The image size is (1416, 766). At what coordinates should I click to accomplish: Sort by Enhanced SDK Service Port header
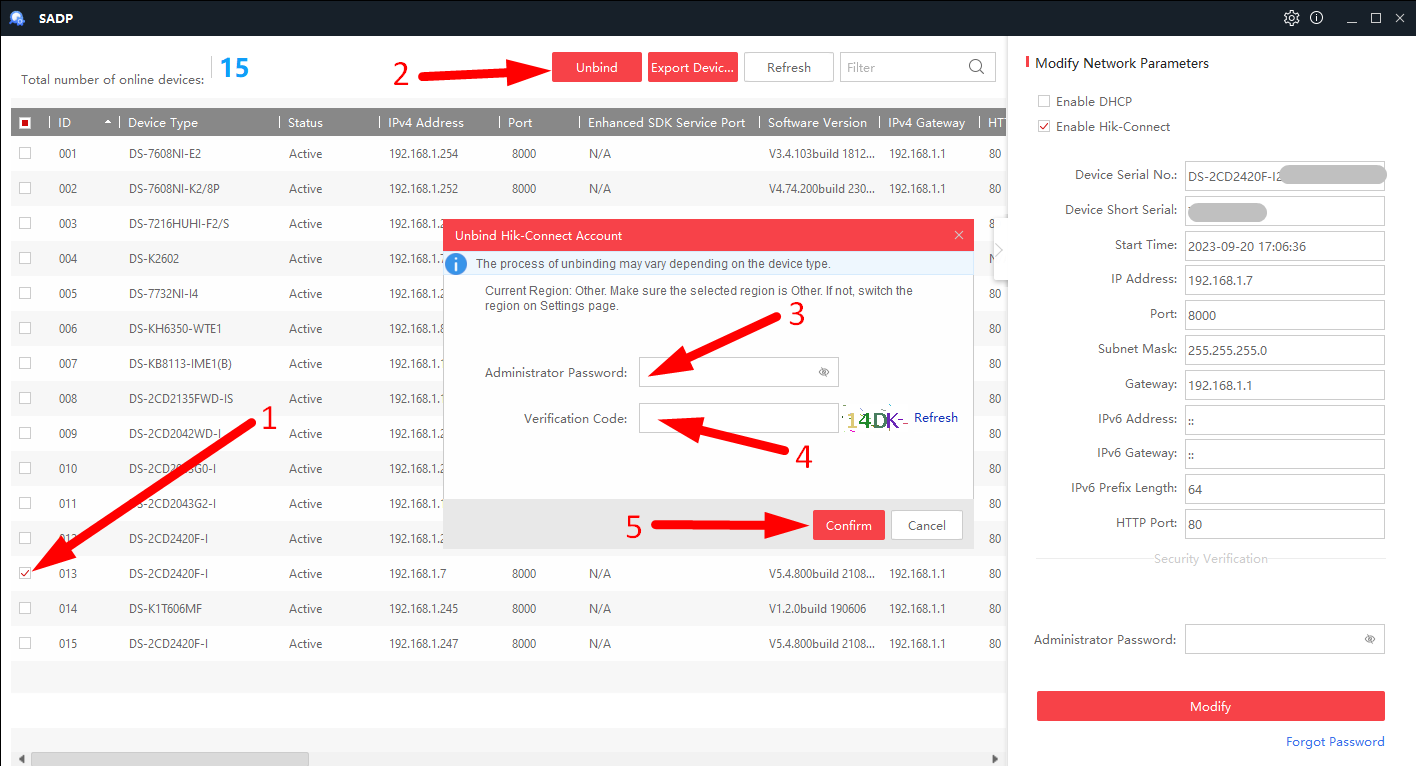tap(666, 122)
